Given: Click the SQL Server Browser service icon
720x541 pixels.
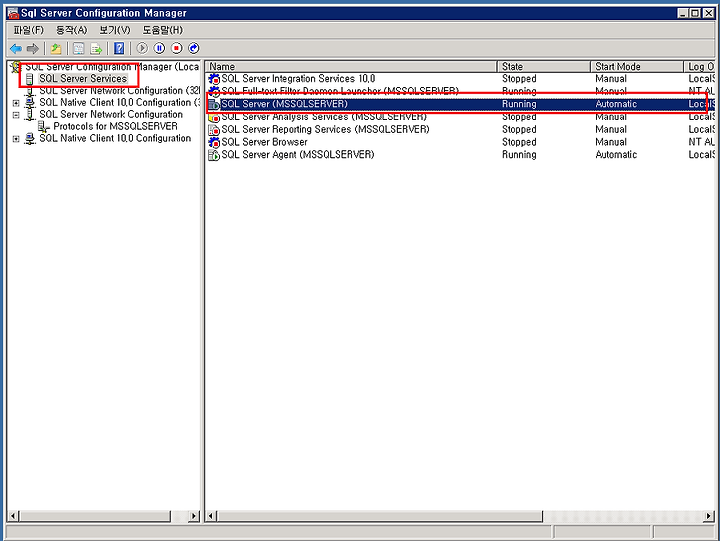Looking at the screenshot, I should (x=214, y=142).
